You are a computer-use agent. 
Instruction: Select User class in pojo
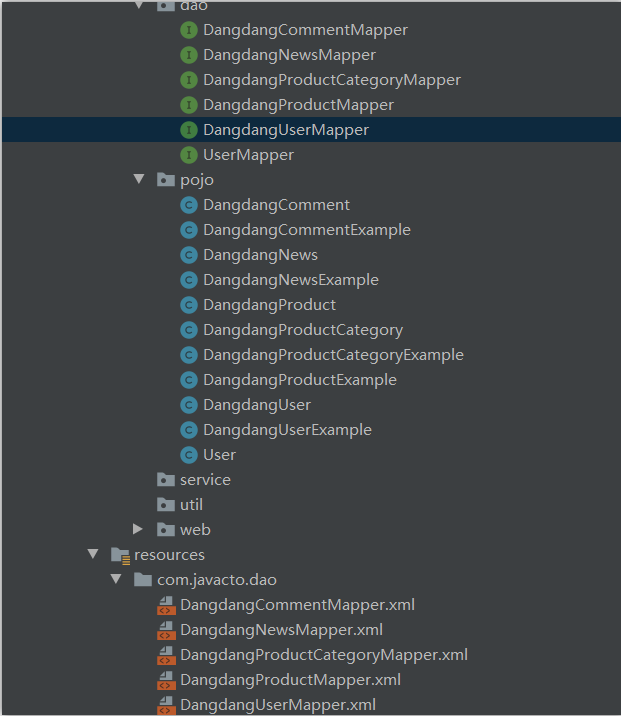(x=219, y=455)
